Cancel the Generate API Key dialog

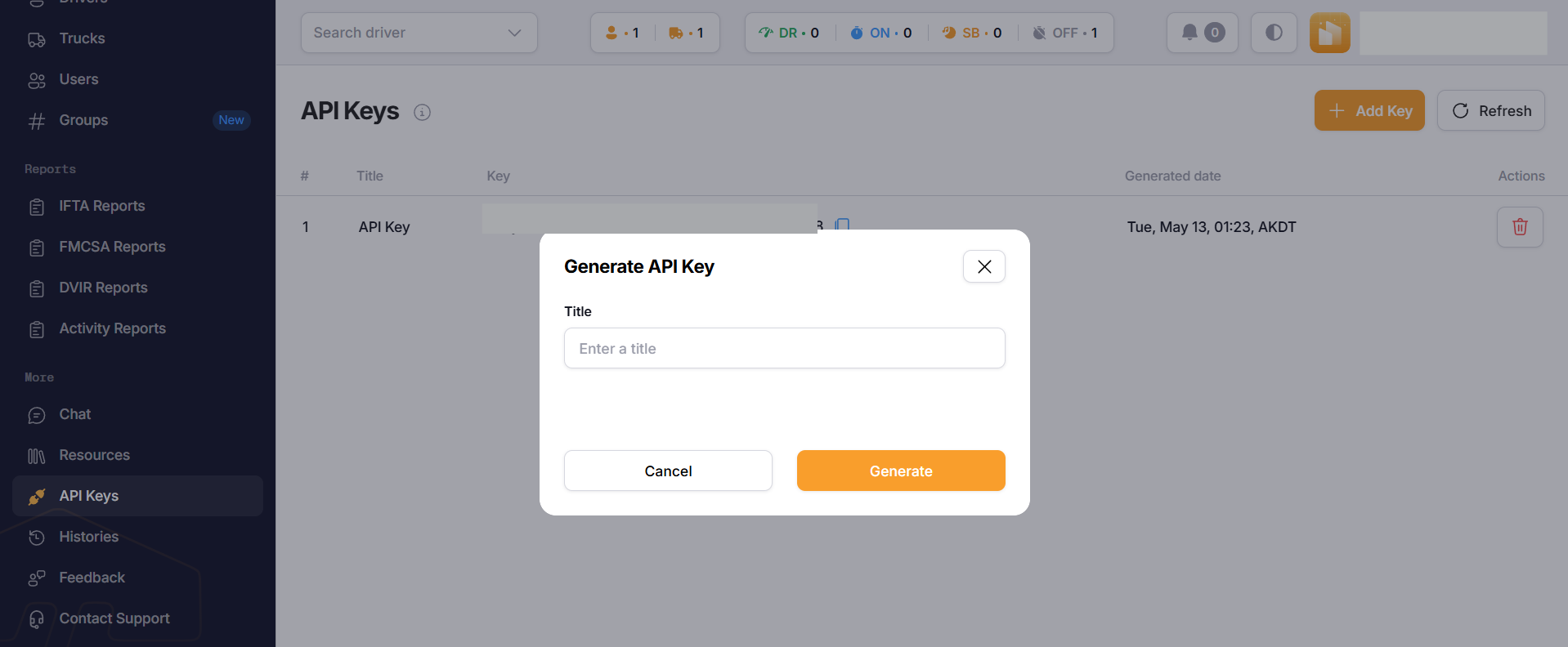point(667,471)
